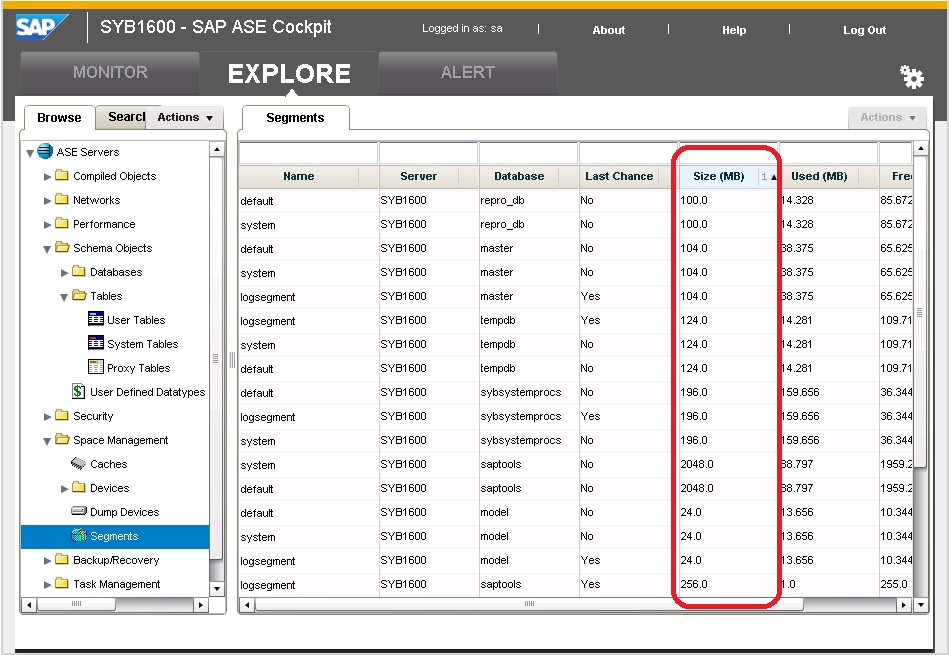Sort by the Last Chance column header
The width and height of the screenshot is (949, 655).
click(x=619, y=176)
